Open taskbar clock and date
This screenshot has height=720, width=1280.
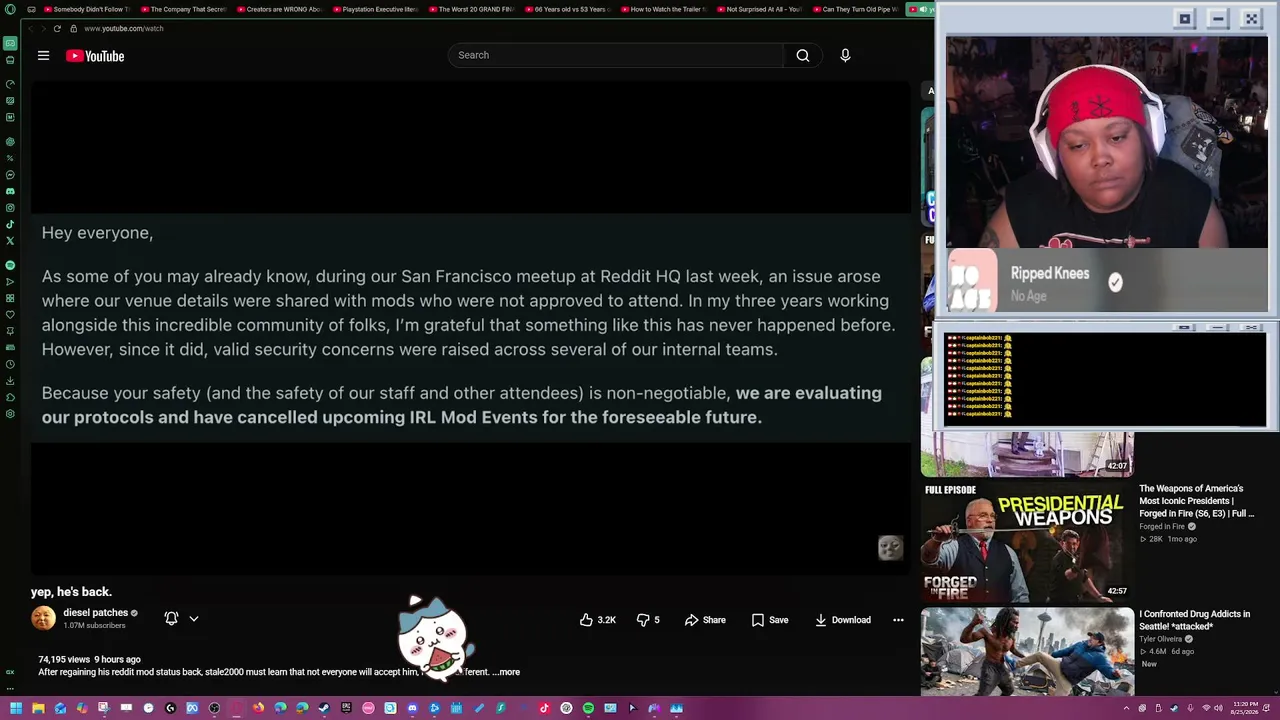[1246, 709]
